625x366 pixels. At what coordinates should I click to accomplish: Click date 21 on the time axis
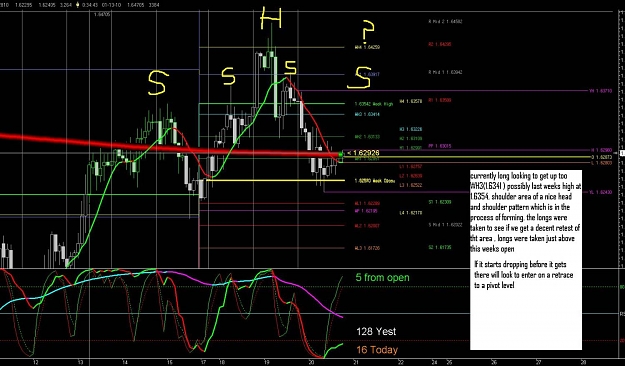coord(356,362)
